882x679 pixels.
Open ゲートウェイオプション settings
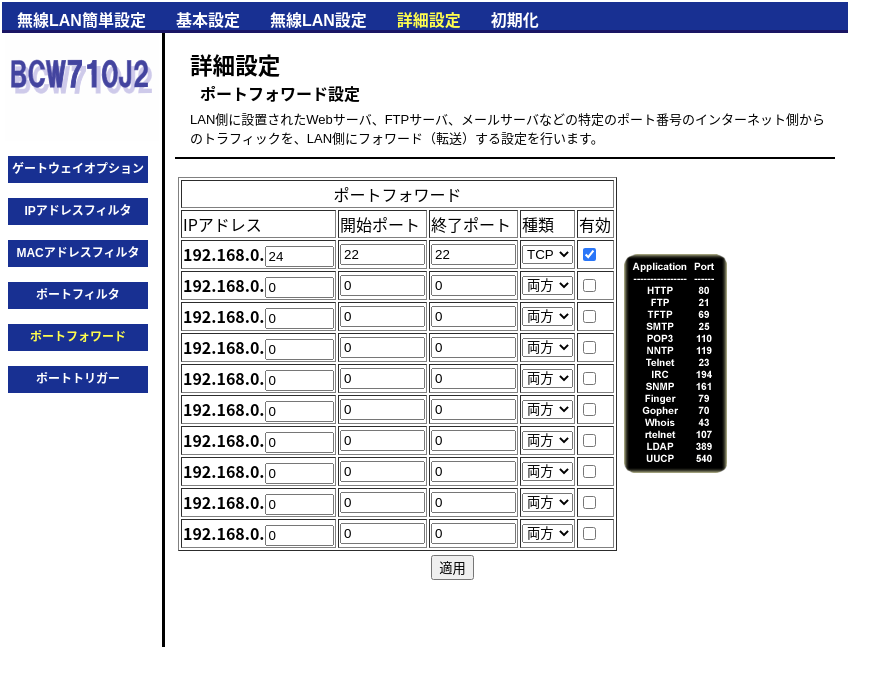pos(77,169)
